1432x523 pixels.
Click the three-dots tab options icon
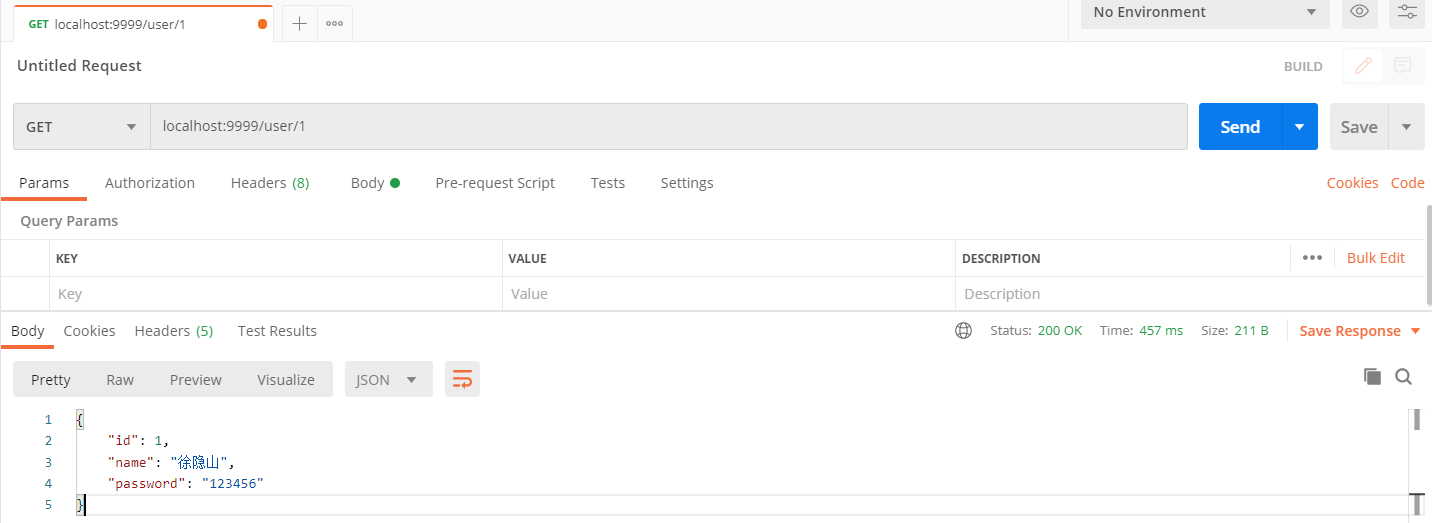pyautogui.click(x=334, y=24)
